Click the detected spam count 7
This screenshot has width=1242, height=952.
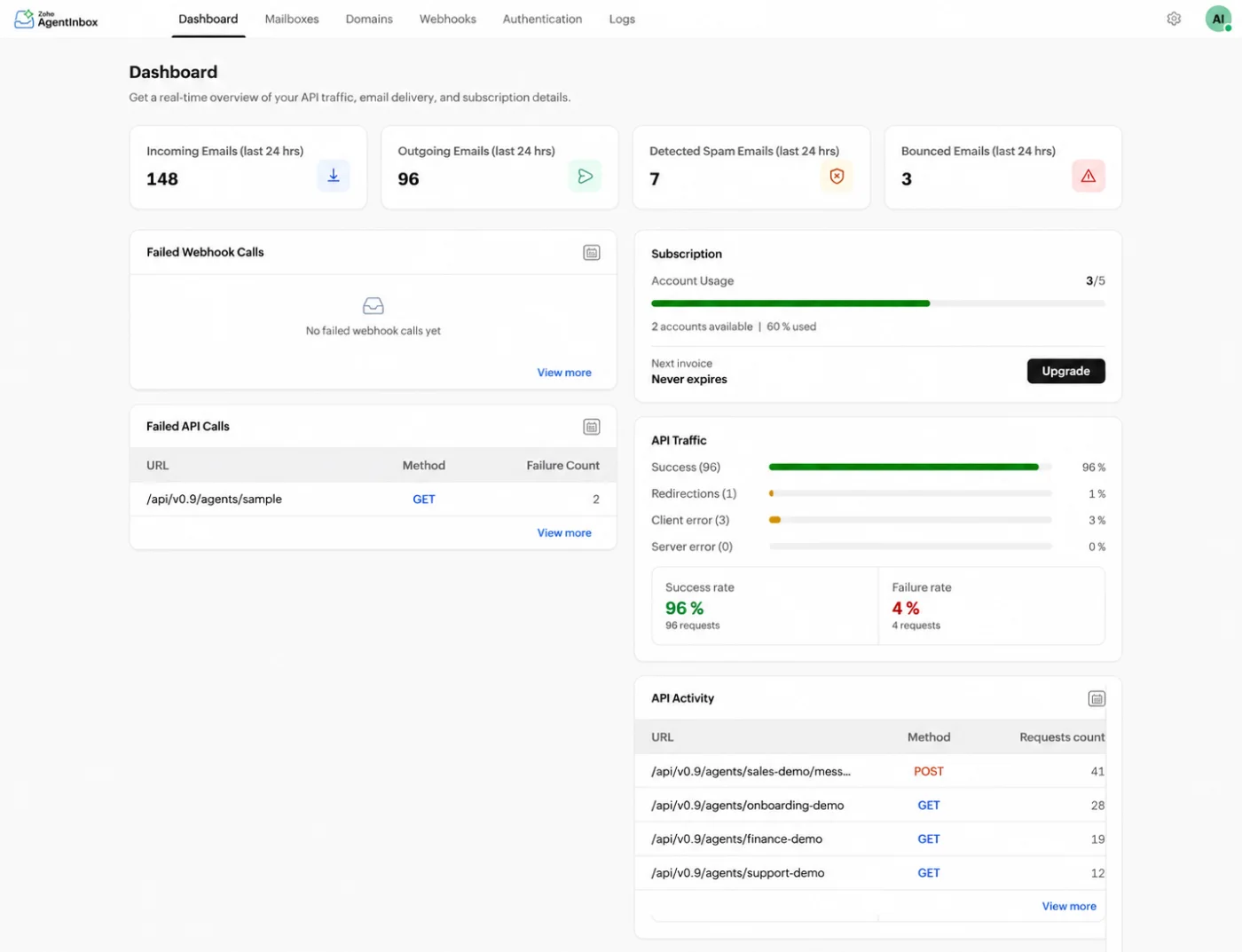coord(655,179)
